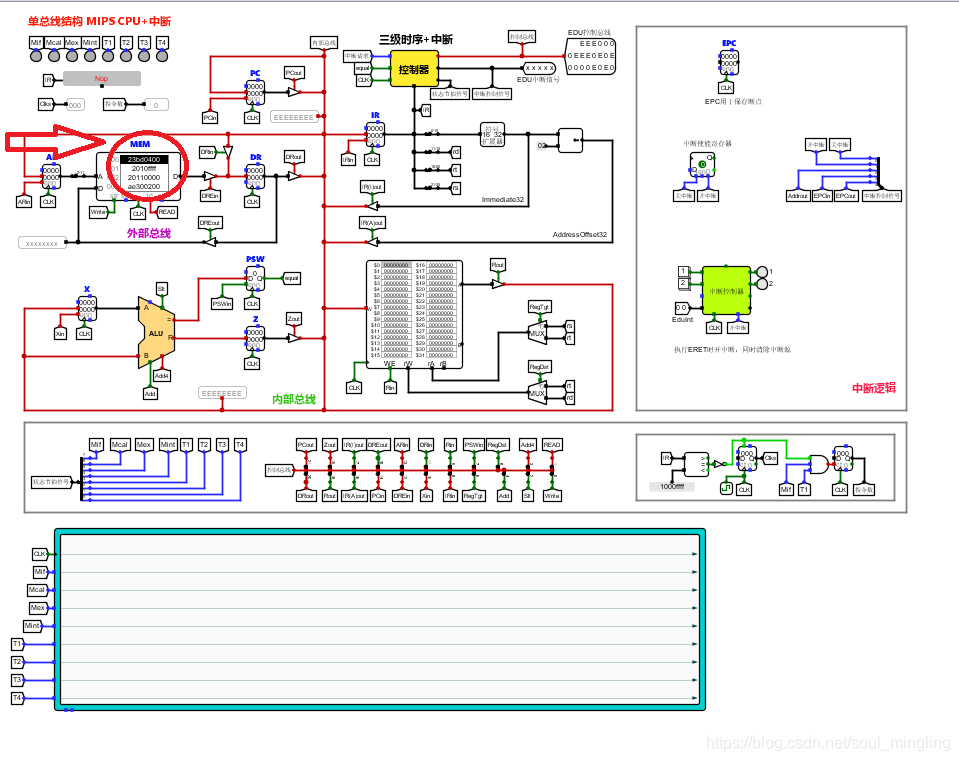This screenshot has width=959, height=761.
Task: Select the yellow 控制器 controller block
Action: 413,69
